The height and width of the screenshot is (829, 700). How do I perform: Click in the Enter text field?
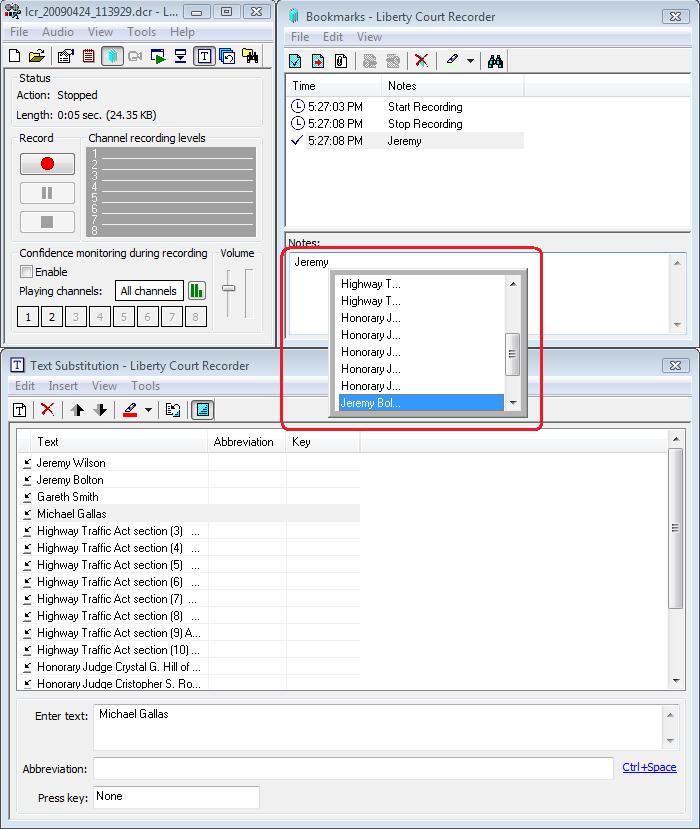(377, 727)
